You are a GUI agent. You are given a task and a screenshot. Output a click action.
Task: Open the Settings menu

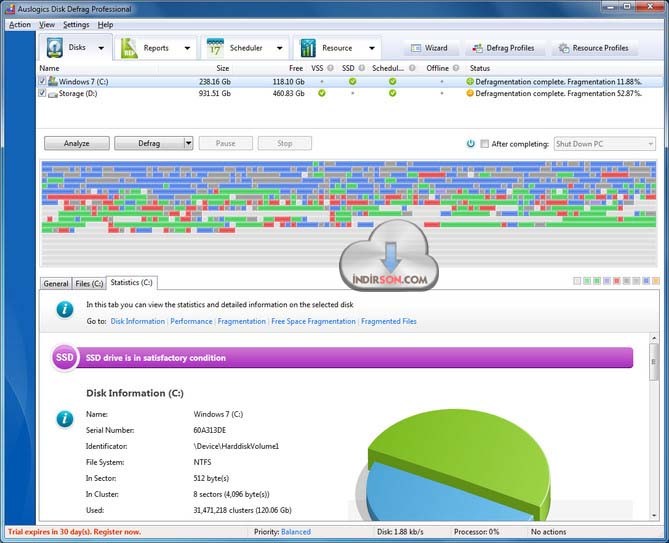[x=76, y=25]
